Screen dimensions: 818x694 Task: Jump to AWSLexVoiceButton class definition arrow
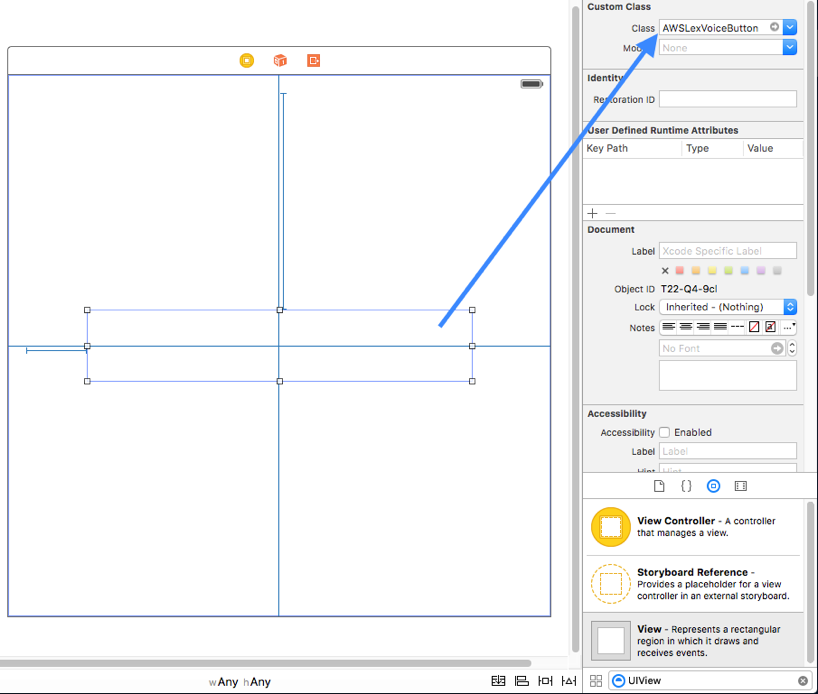click(775, 27)
